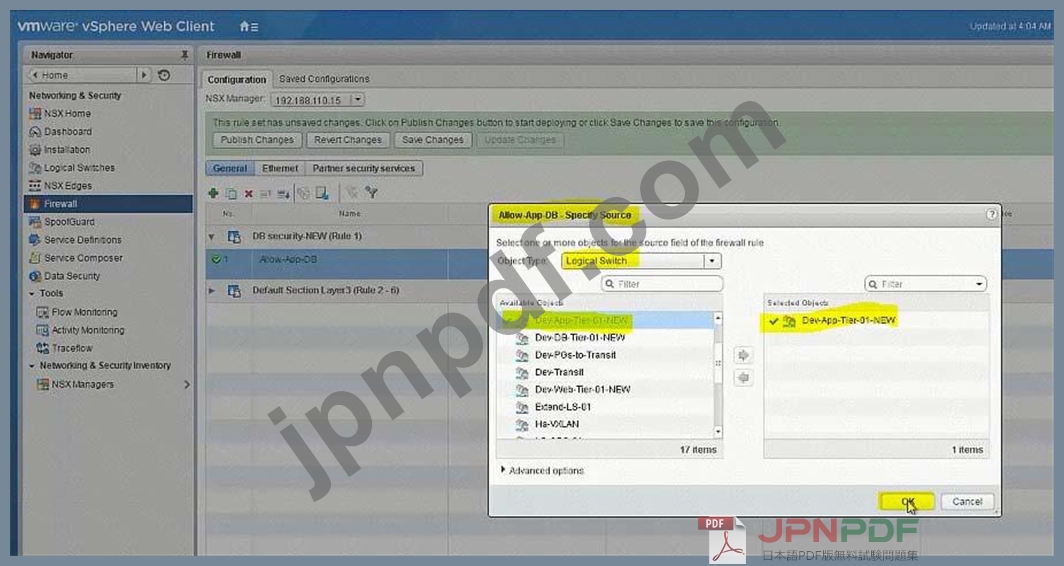Open Logical Switches in navigator

(79, 168)
